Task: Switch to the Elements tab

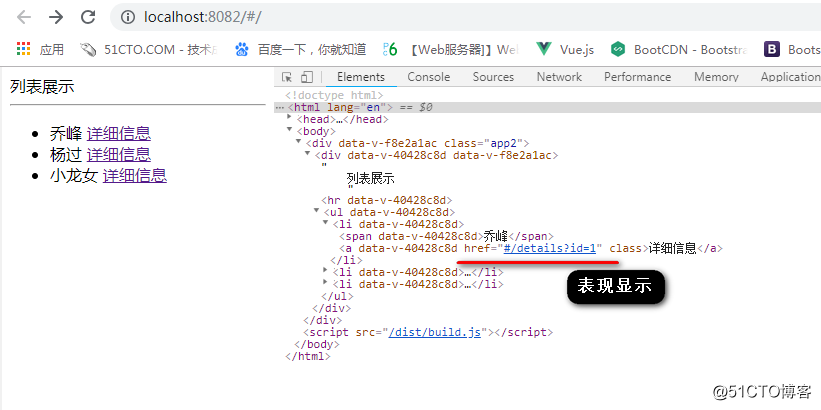Action: pos(361,77)
